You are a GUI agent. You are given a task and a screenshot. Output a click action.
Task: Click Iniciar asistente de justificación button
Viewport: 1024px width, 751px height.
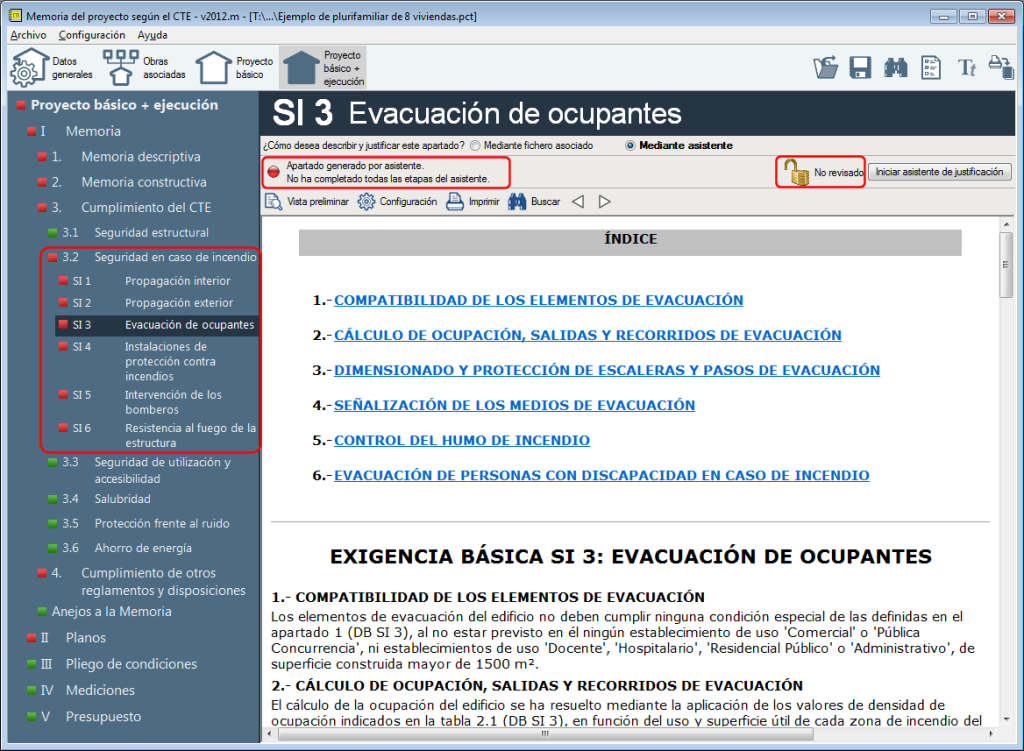[939, 172]
